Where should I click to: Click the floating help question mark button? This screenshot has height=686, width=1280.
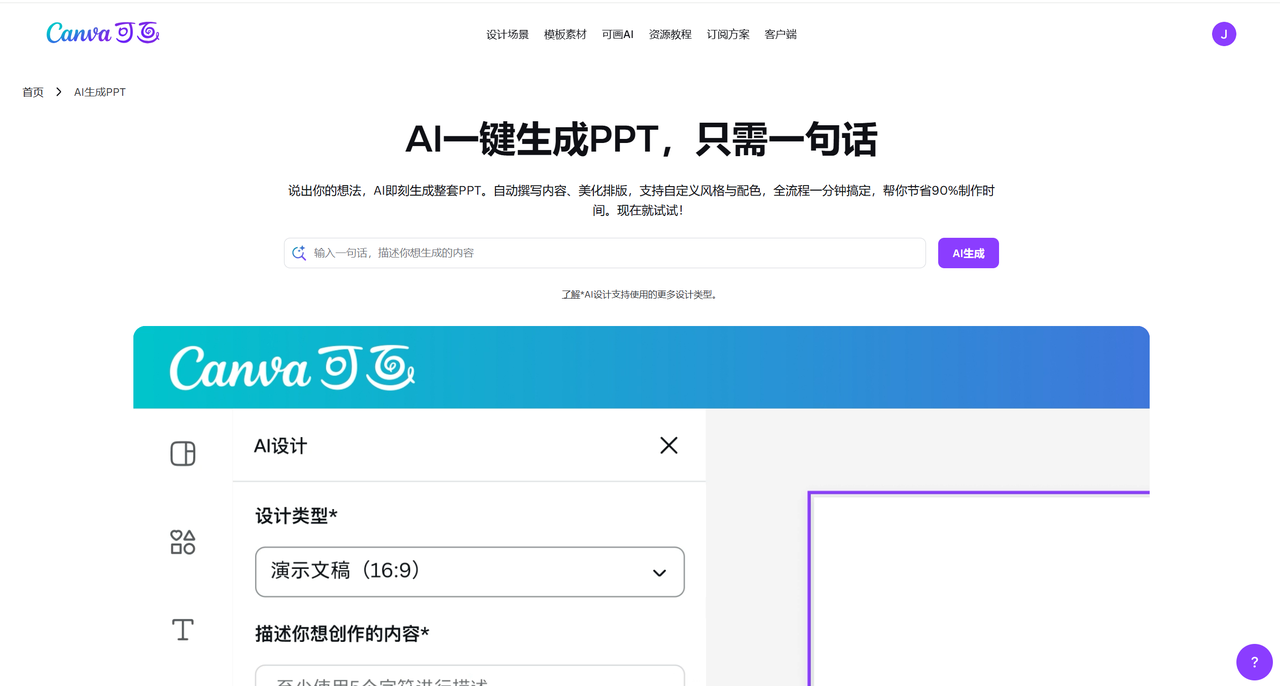[1254, 661]
